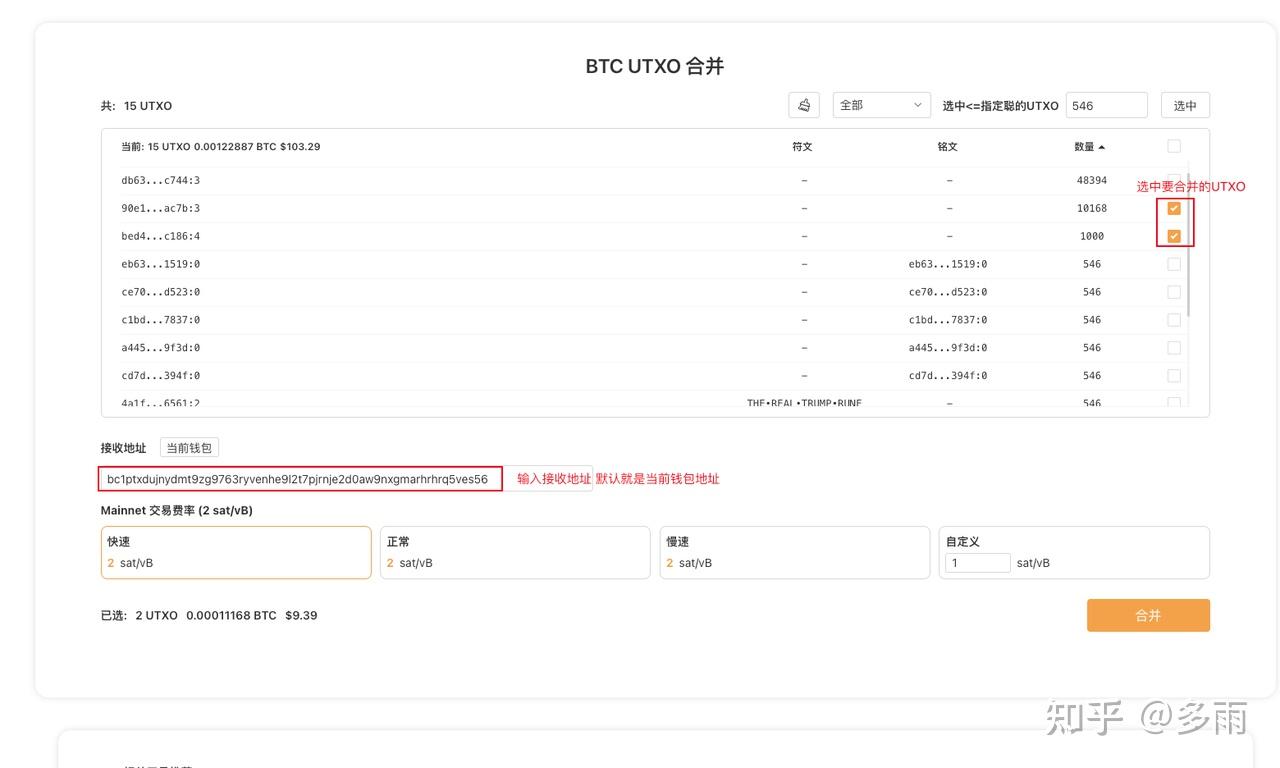Check the ce70...d523:0 UTXO checkbox
This screenshot has height=768, width=1280.
click(1174, 292)
